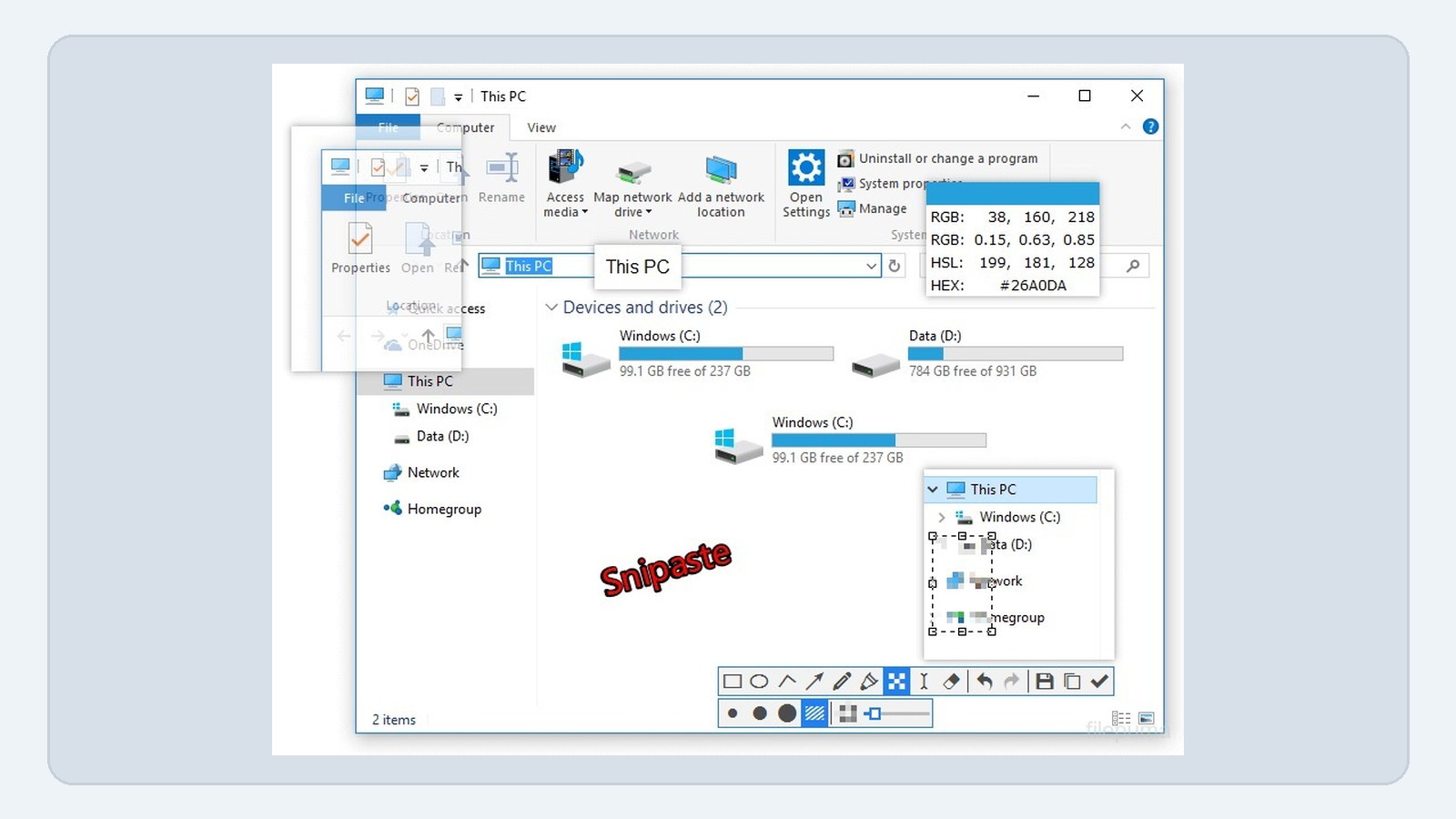Collapse Devices and drives section
Image resolution: width=1456 pixels, height=819 pixels.
tap(551, 308)
